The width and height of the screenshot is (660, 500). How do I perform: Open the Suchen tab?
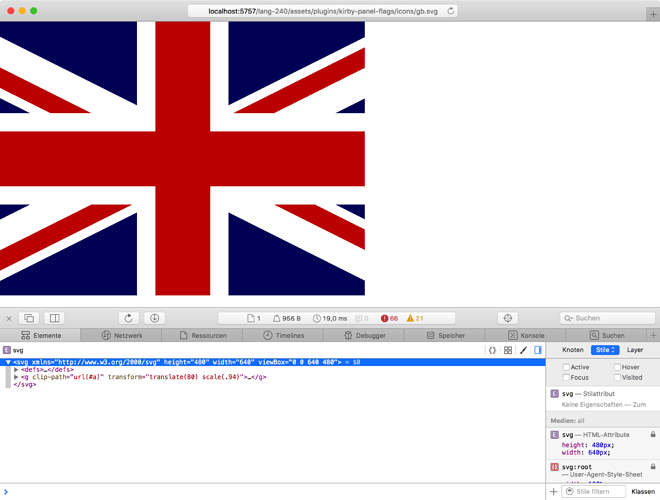point(607,335)
